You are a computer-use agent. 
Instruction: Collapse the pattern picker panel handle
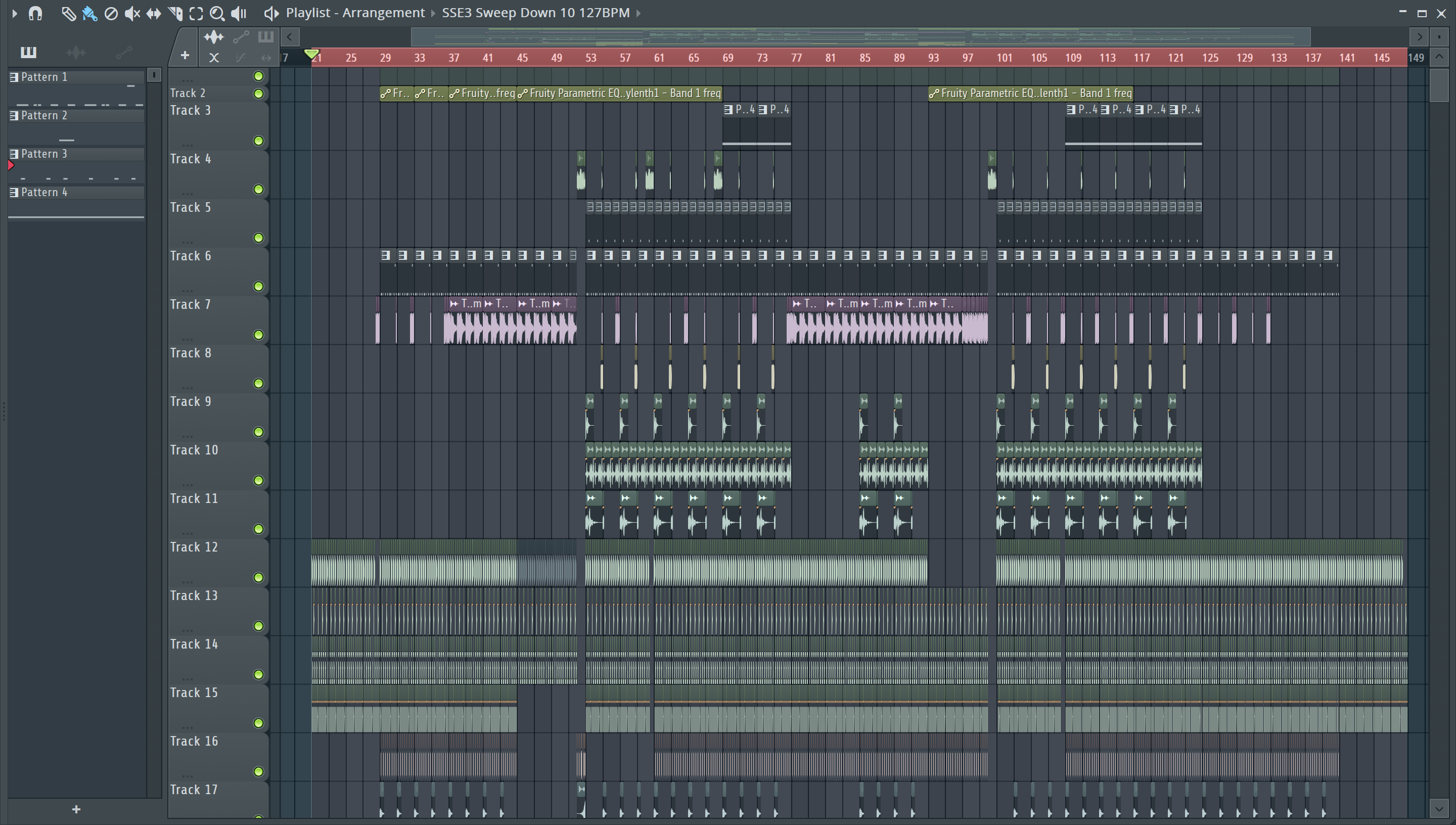click(4, 412)
